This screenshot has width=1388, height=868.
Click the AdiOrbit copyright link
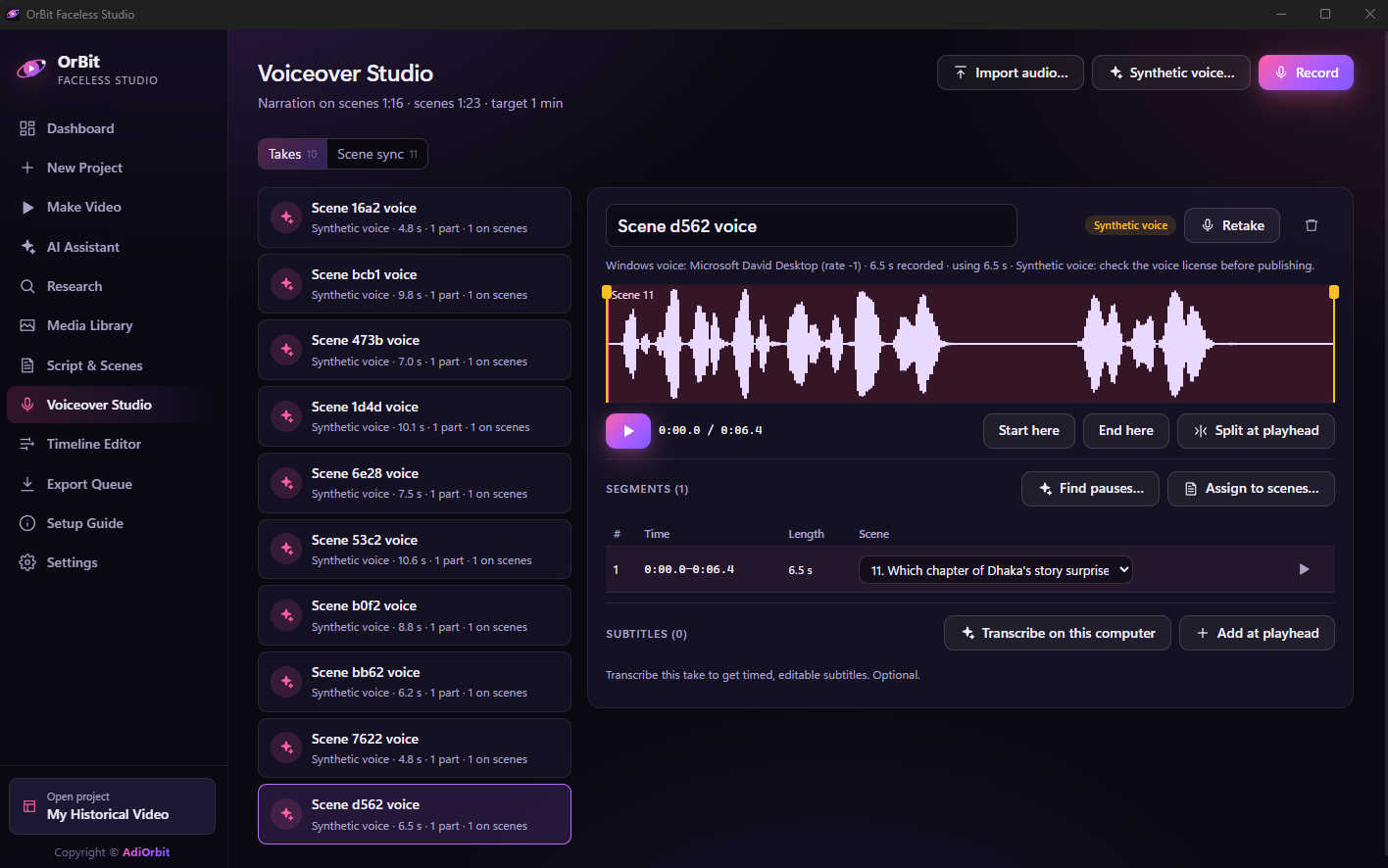pyautogui.click(x=146, y=852)
